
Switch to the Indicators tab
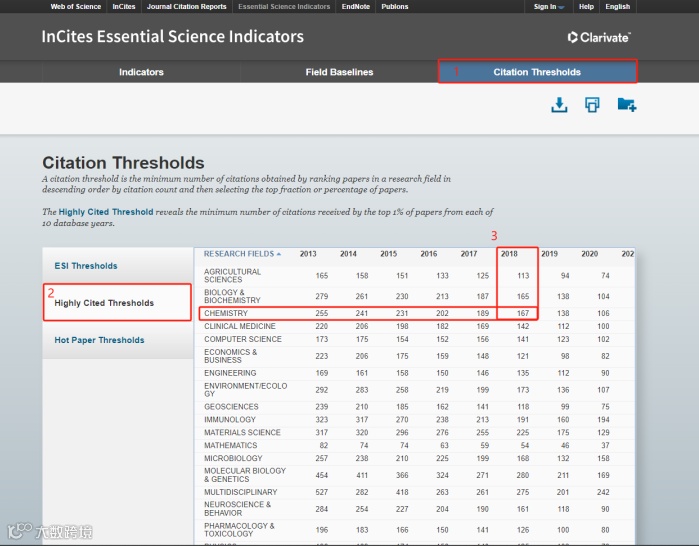coord(141,72)
